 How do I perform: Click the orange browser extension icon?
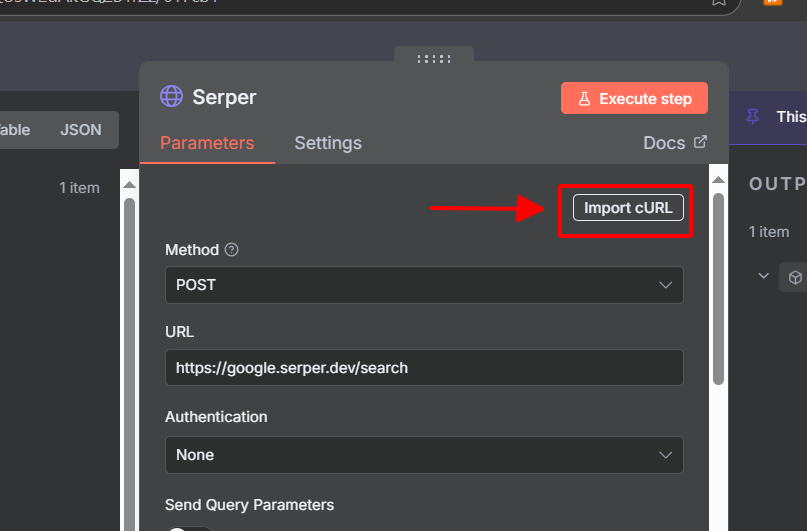pos(771,3)
